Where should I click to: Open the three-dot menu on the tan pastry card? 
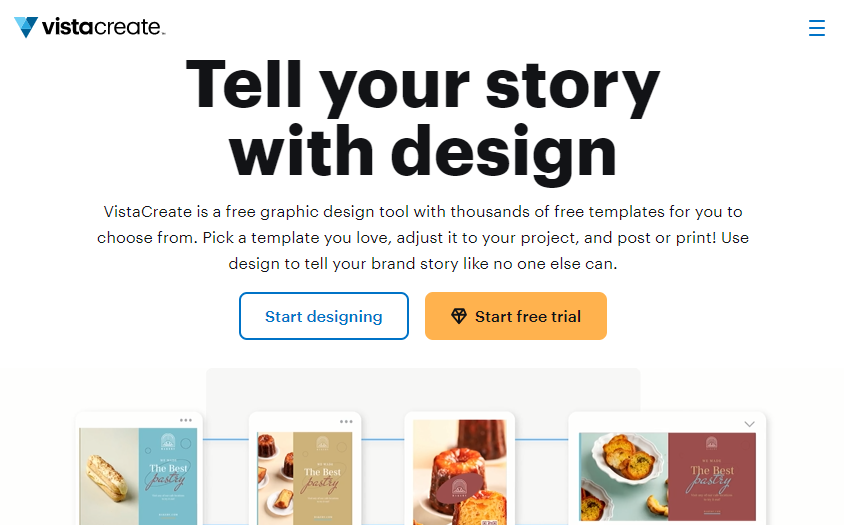[346, 421]
